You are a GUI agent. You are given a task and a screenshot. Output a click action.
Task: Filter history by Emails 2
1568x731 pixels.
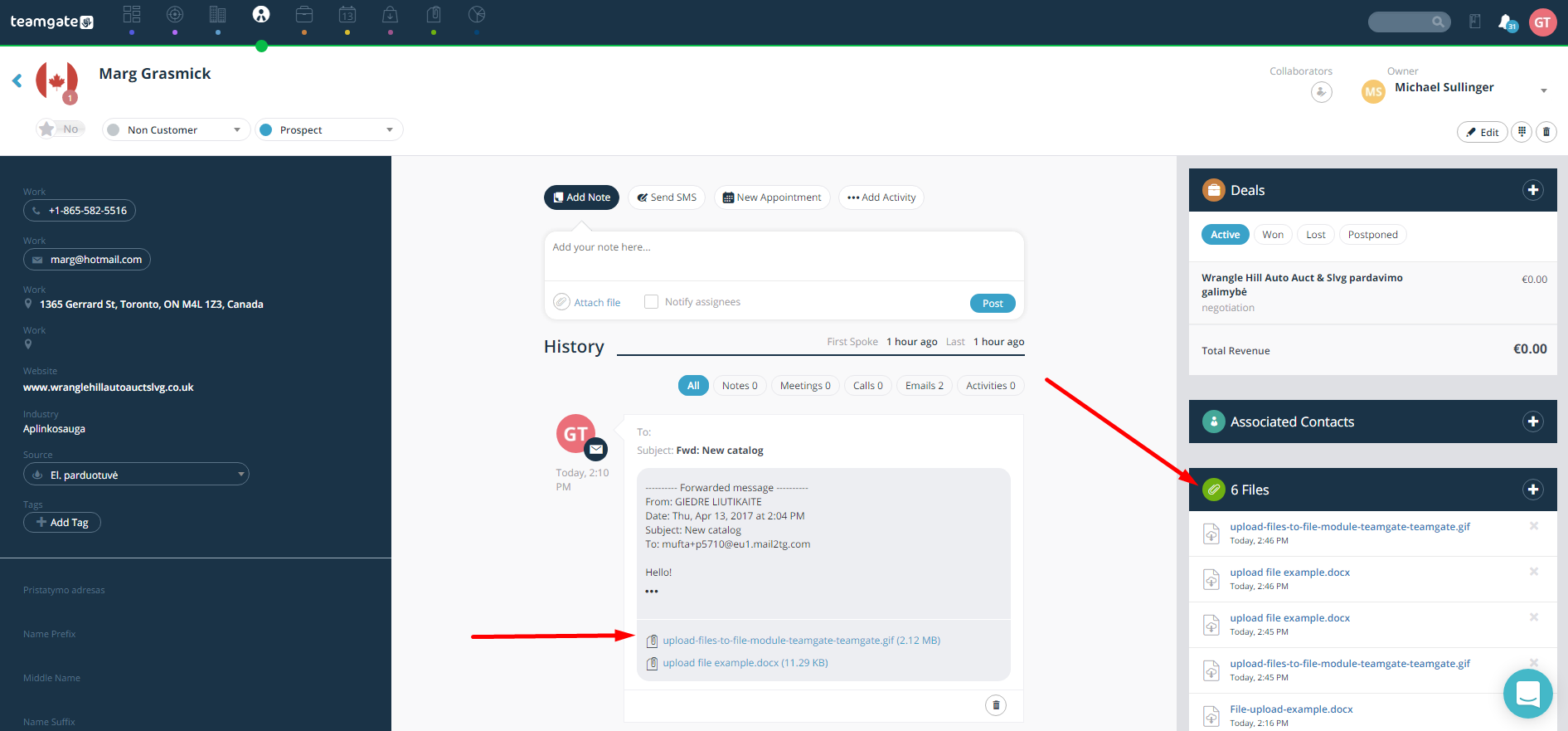pos(925,386)
